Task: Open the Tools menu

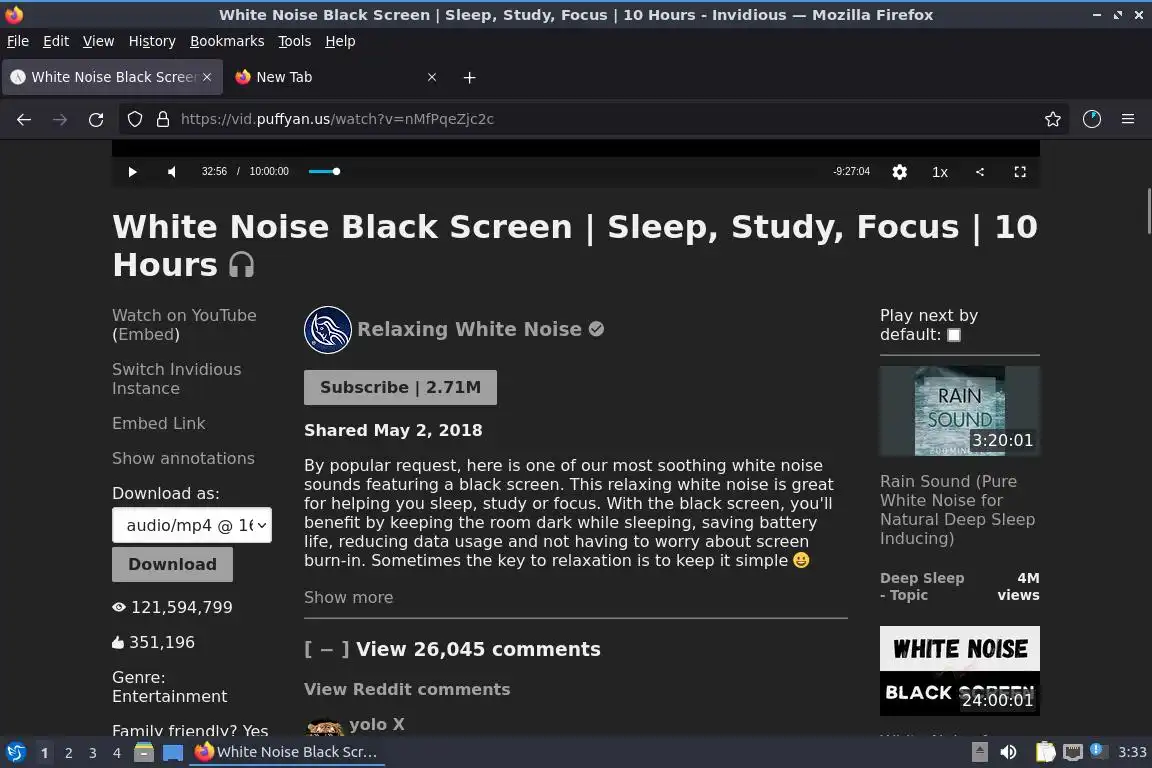Action: (x=295, y=41)
